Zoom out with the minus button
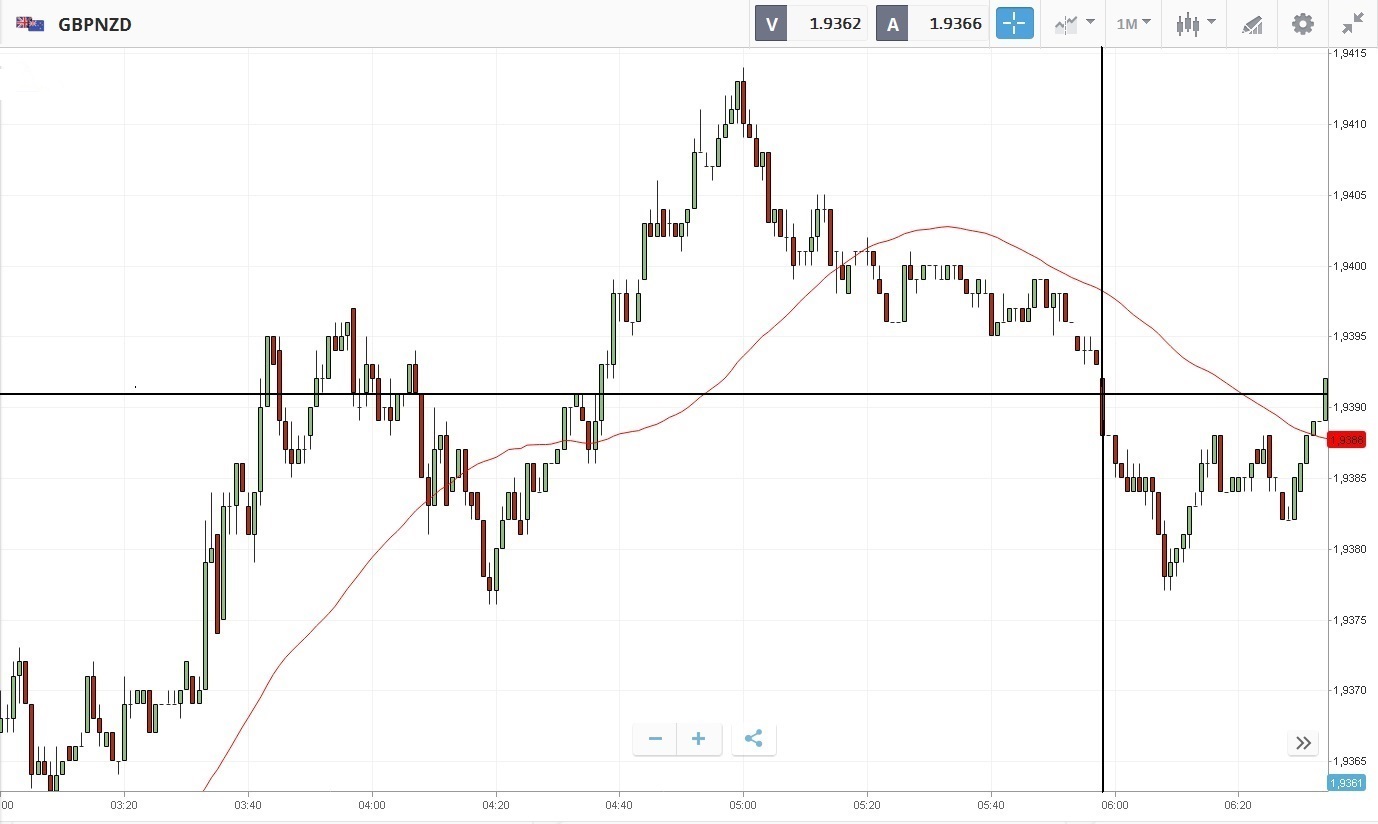Viewport: 1378px width, 824px height. [655, 739]
